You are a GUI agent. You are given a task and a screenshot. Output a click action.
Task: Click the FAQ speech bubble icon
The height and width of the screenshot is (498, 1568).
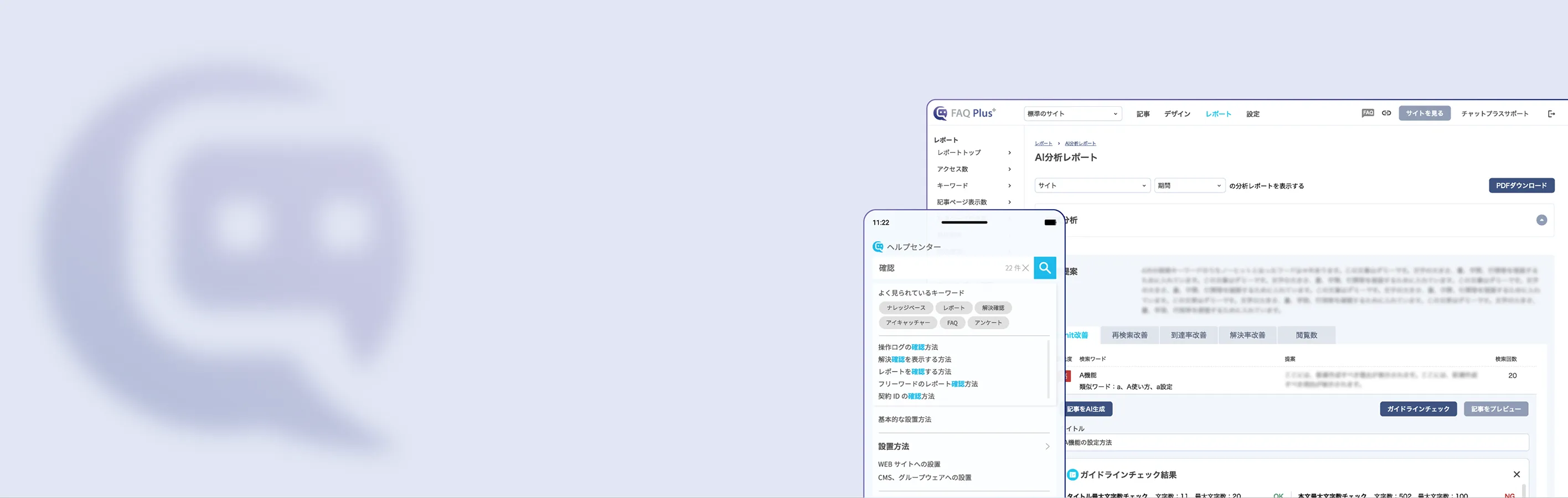coord(1367,113)
